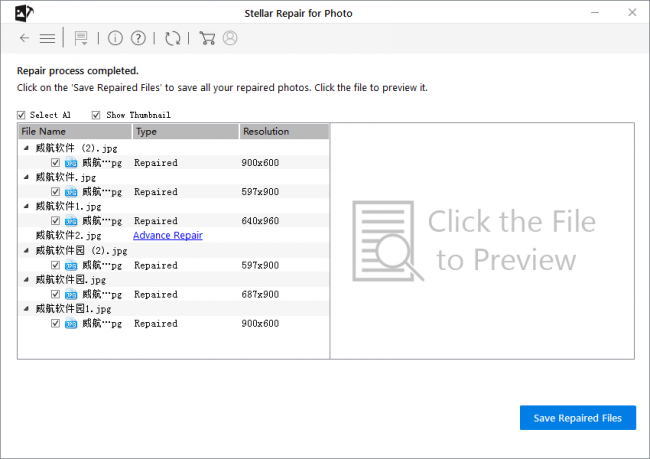Open the help question mark icon
Image resolution: width=650 pixels, height=459 pixels.
[138, 38]
